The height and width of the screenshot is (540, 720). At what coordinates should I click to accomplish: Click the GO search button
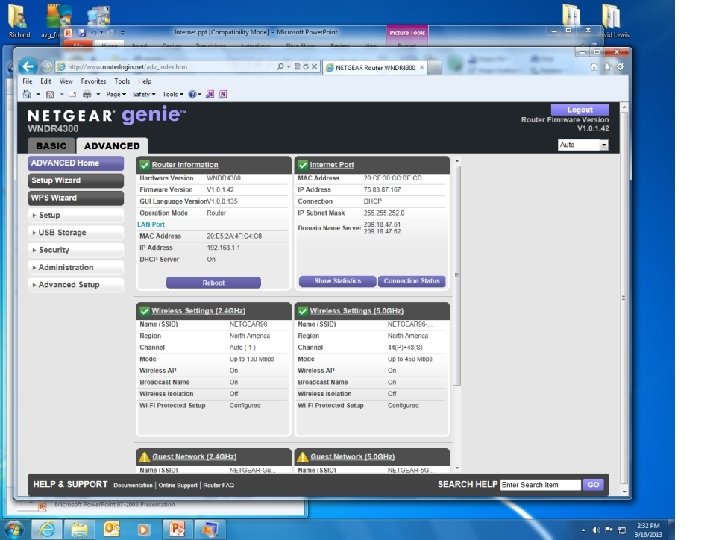pos(593,484)
